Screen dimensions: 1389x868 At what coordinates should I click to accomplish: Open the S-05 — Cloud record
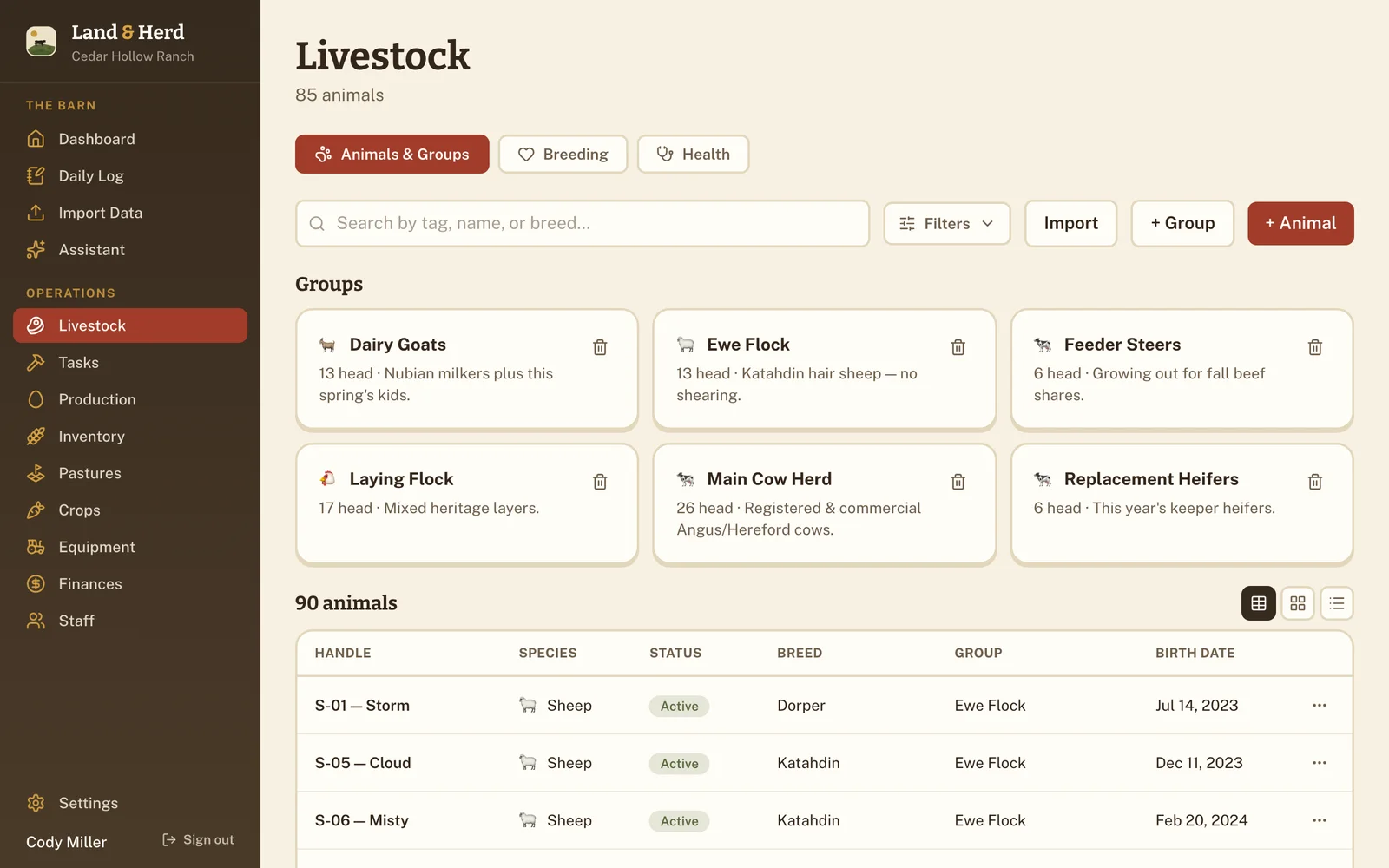363,763
